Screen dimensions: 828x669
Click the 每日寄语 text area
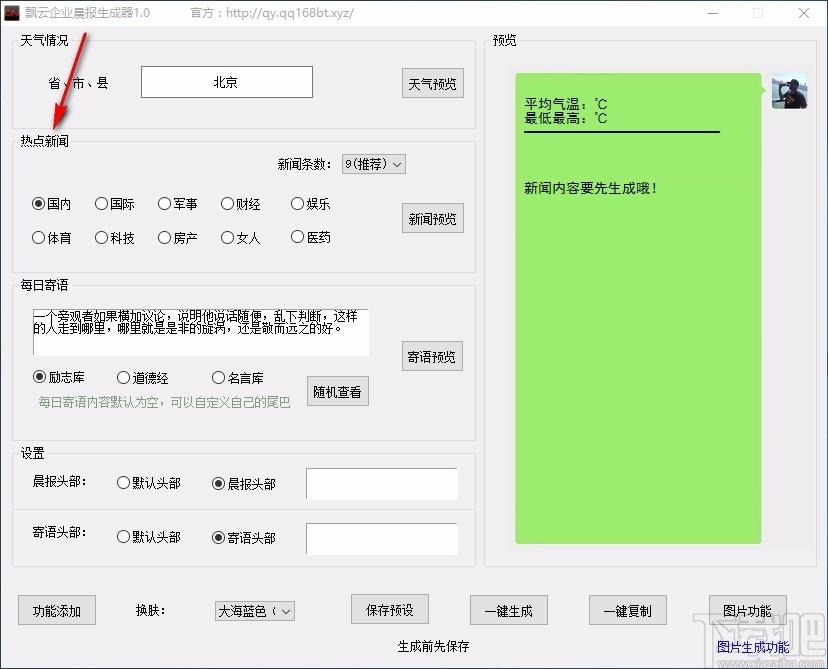pos(201,332)
